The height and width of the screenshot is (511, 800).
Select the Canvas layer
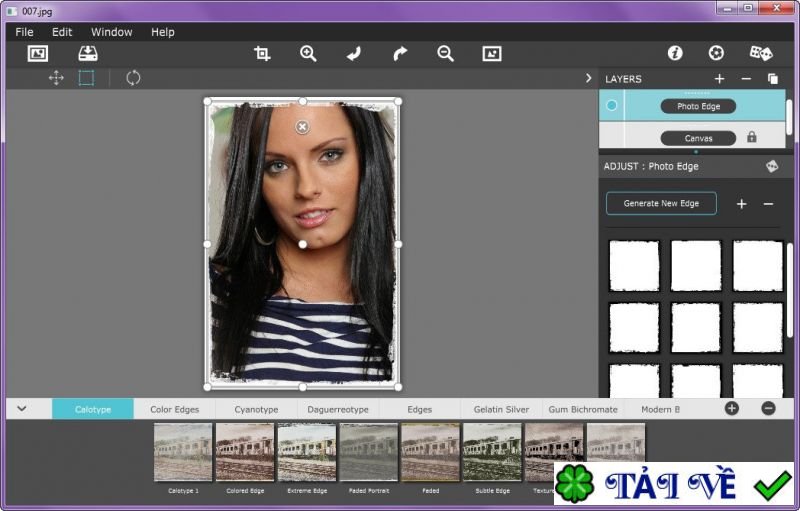click(x=698, y=138)
